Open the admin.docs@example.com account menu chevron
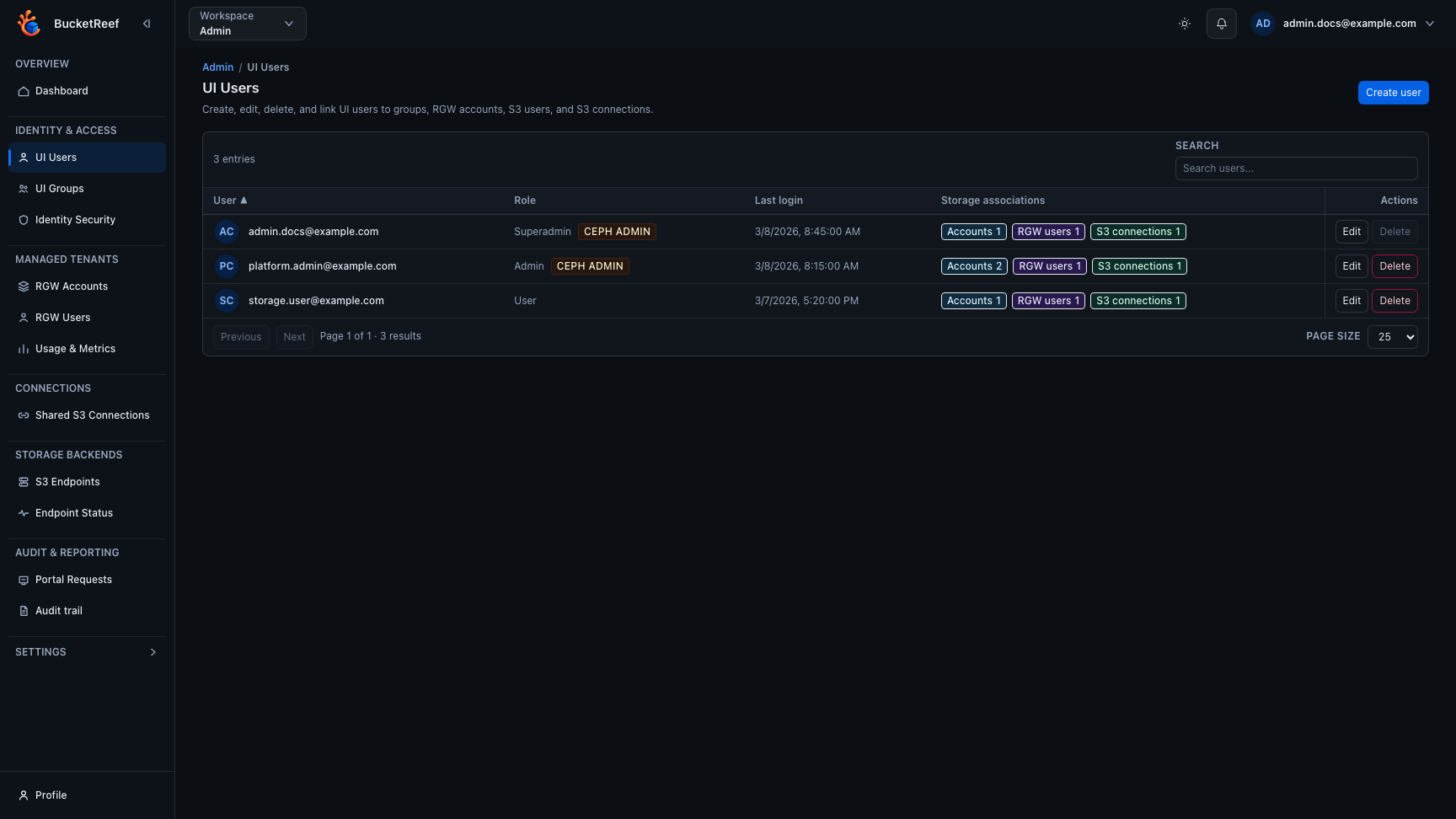The width and height of the screenshot is (1456, 819). [x=1430, y=24]
